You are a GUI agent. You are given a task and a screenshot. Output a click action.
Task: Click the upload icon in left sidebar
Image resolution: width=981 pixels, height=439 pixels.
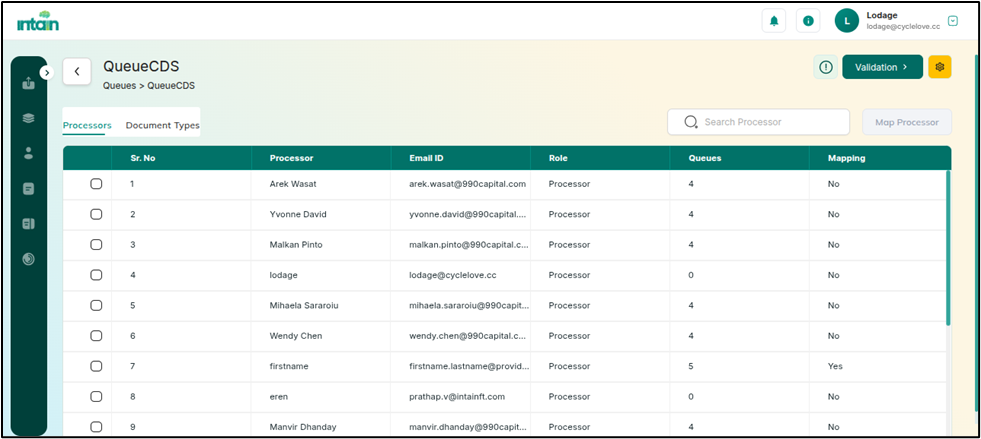coord(28,83)
